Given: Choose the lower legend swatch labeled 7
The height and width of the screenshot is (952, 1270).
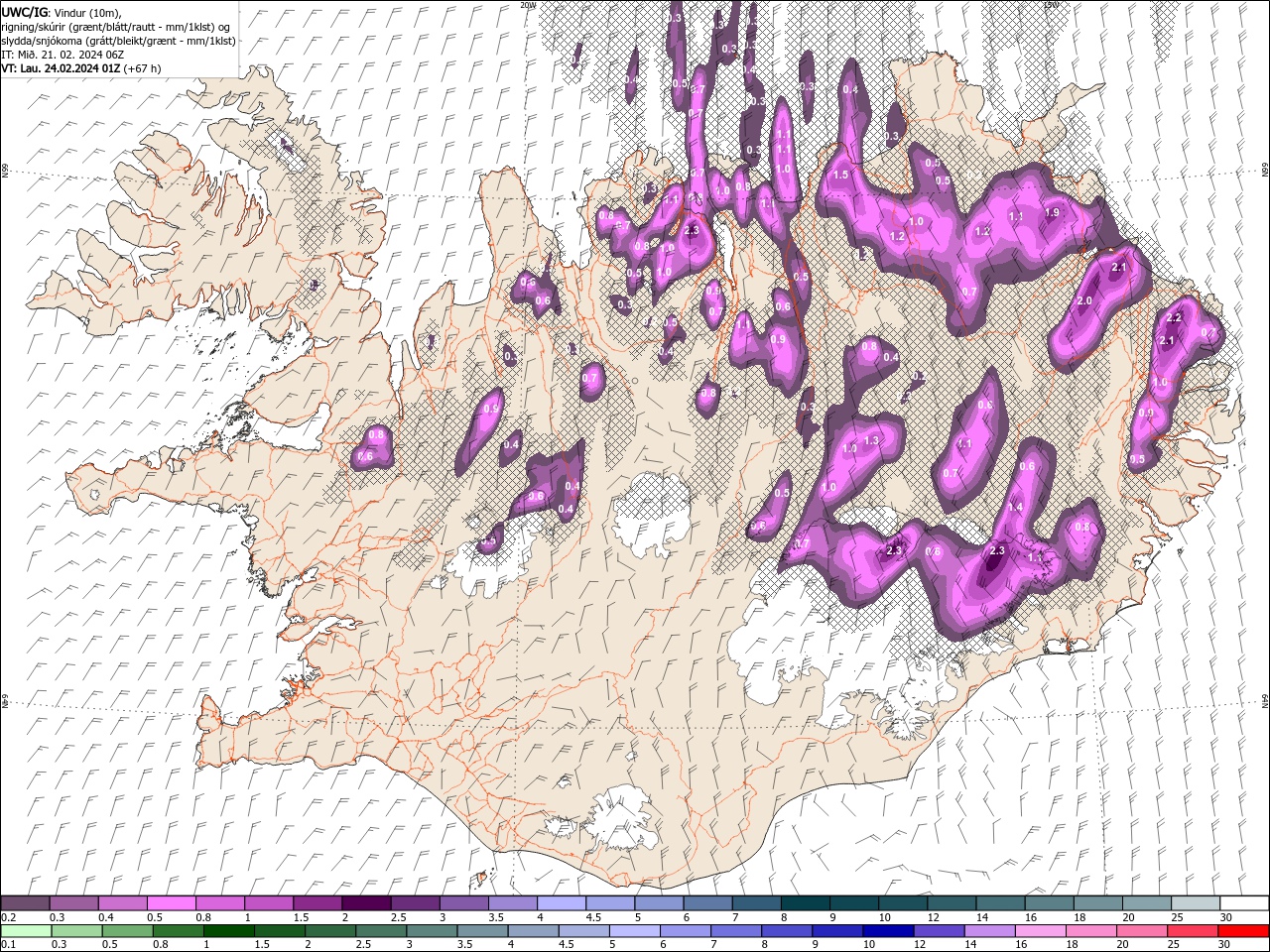Looking at the screenshot, I should 736,931.
